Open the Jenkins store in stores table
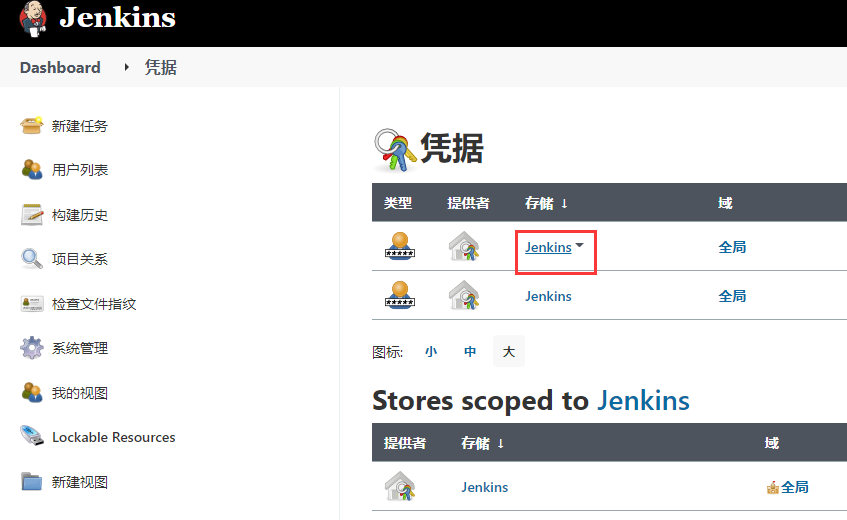The width and height of the screenshot is (847, 520). [x=485, y=487]
